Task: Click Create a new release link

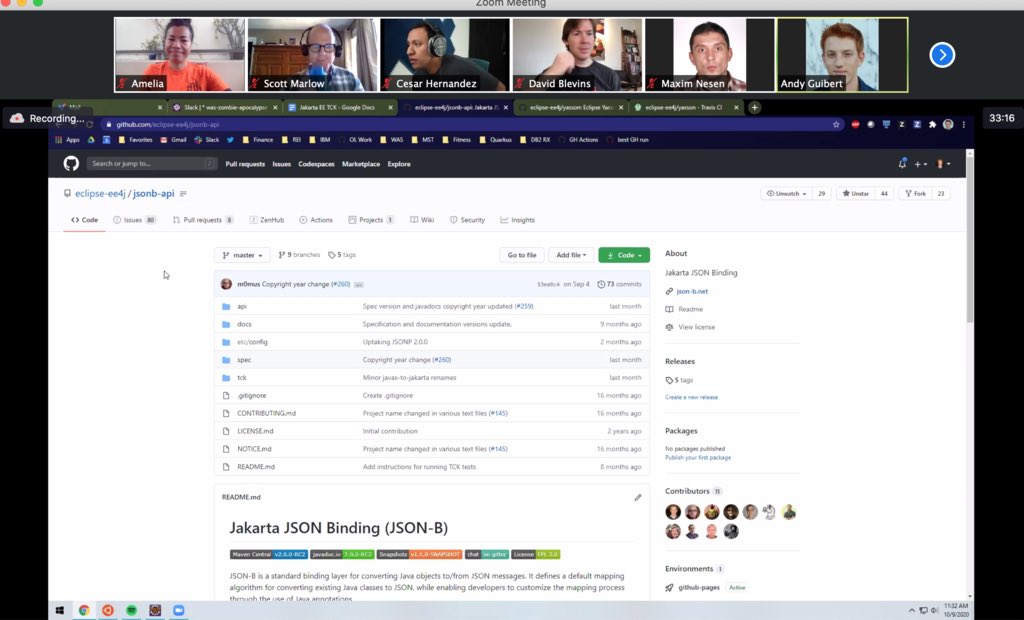Action: [691, 397]
